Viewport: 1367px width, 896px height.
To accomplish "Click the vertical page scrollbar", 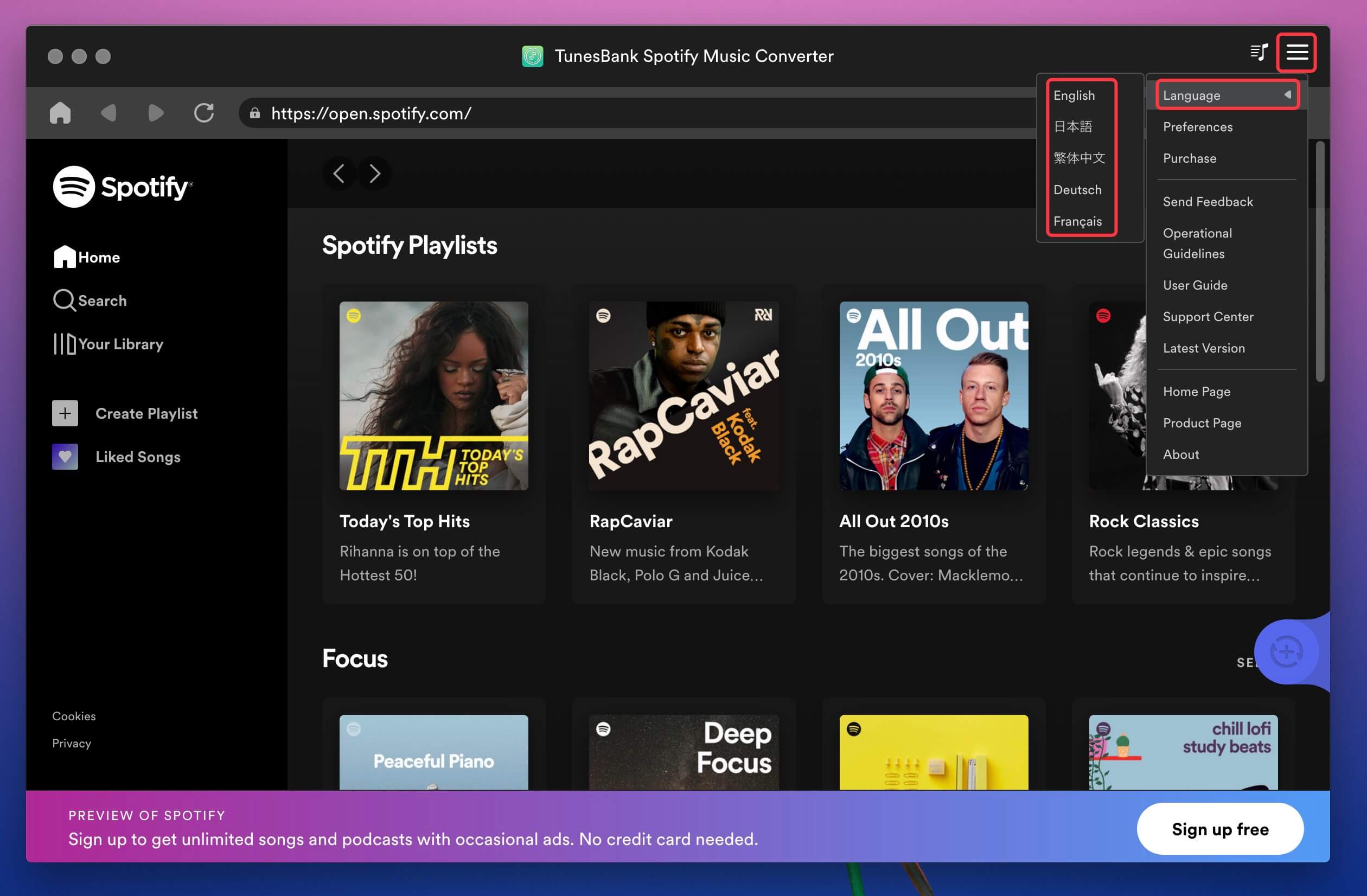I will [x=1320, y=261].
